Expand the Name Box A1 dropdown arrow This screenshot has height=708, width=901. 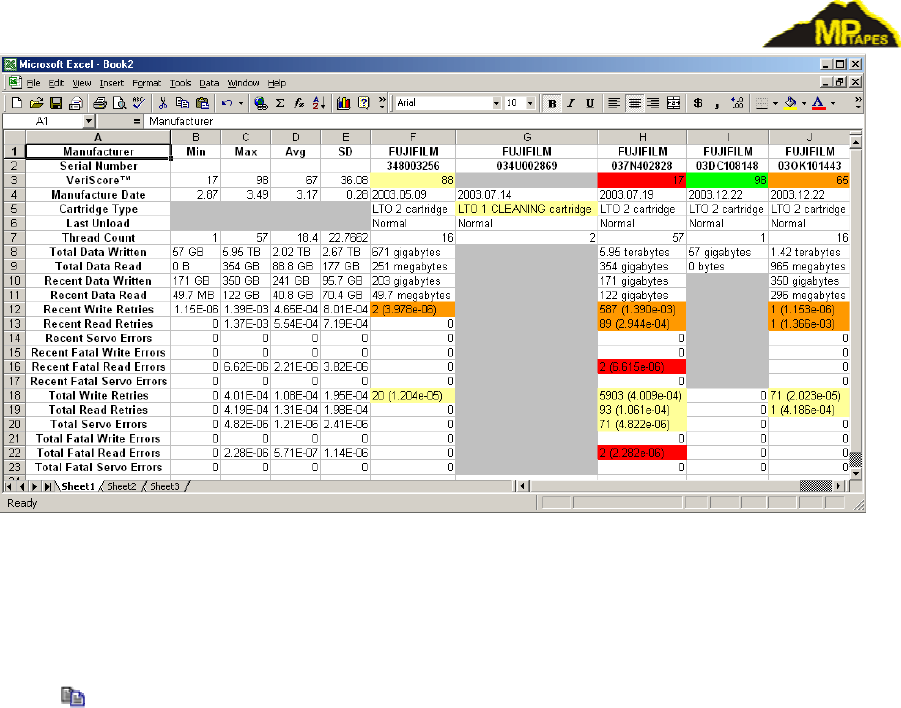coord(88,121)
